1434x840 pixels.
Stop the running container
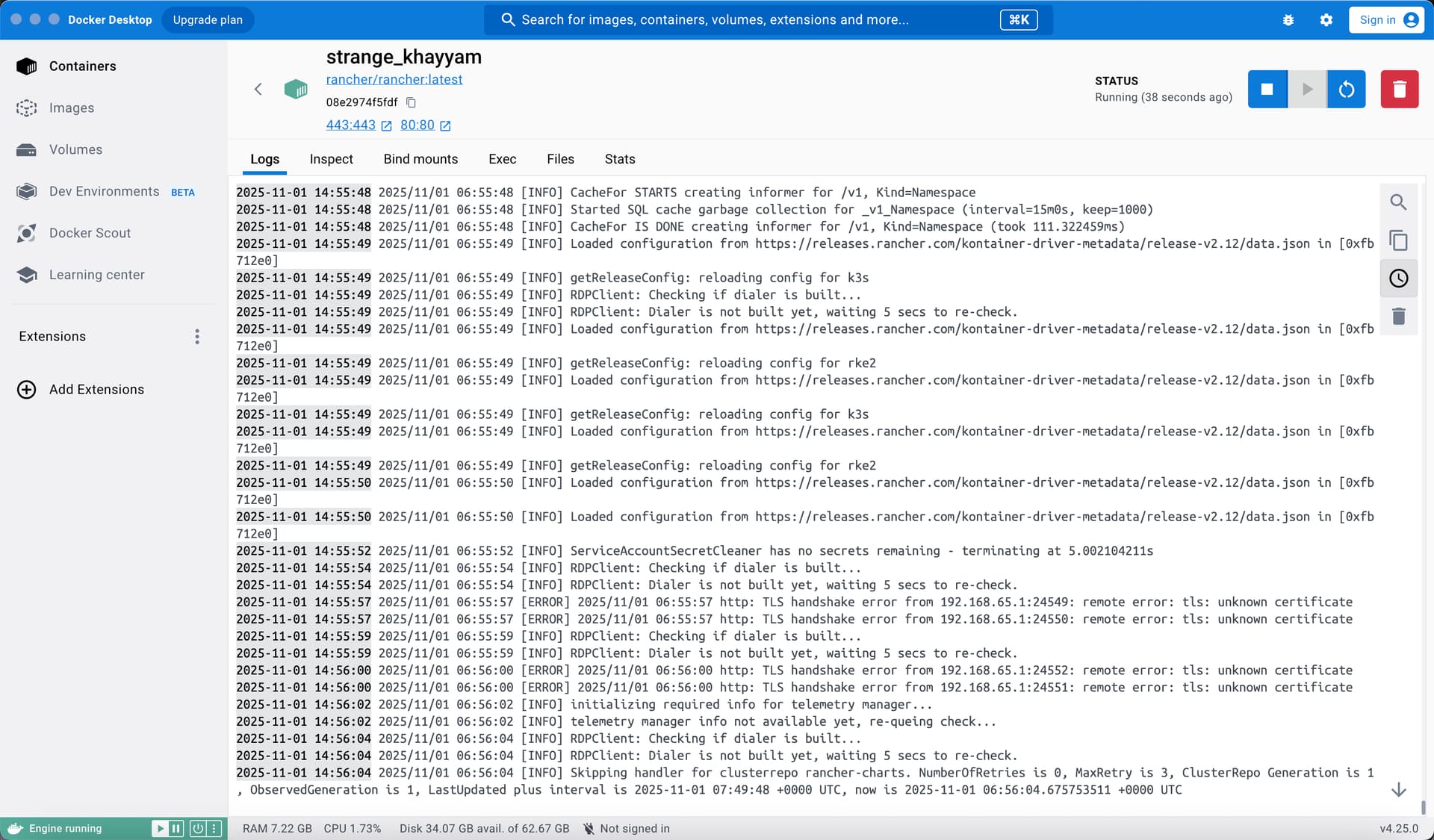[1267, 90]
